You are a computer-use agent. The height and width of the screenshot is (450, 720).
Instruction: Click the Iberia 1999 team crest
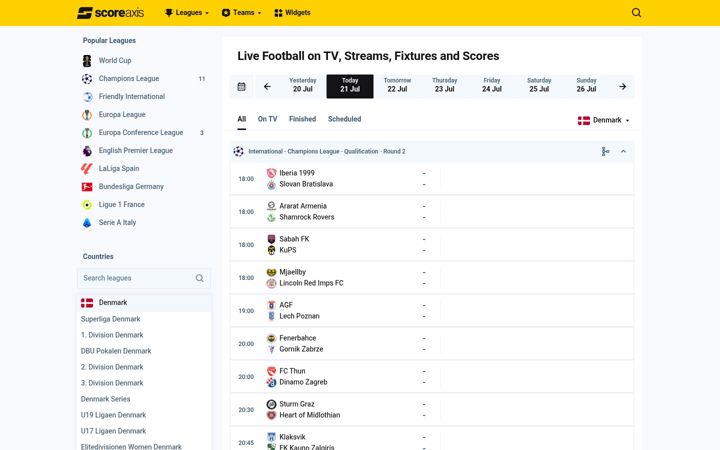pyautogui.click(x=271, y=173)
